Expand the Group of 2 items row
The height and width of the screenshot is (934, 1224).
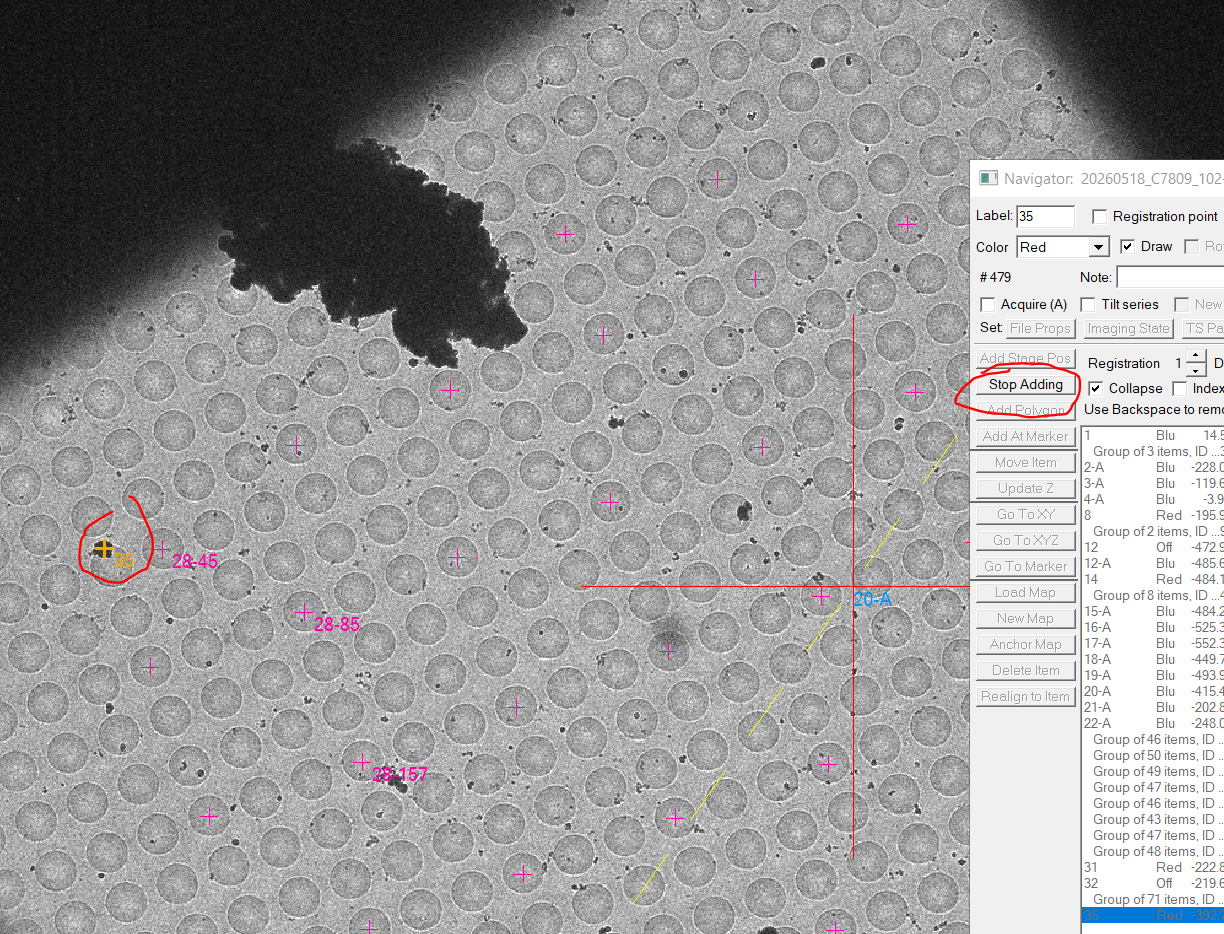coord(1153,531)
